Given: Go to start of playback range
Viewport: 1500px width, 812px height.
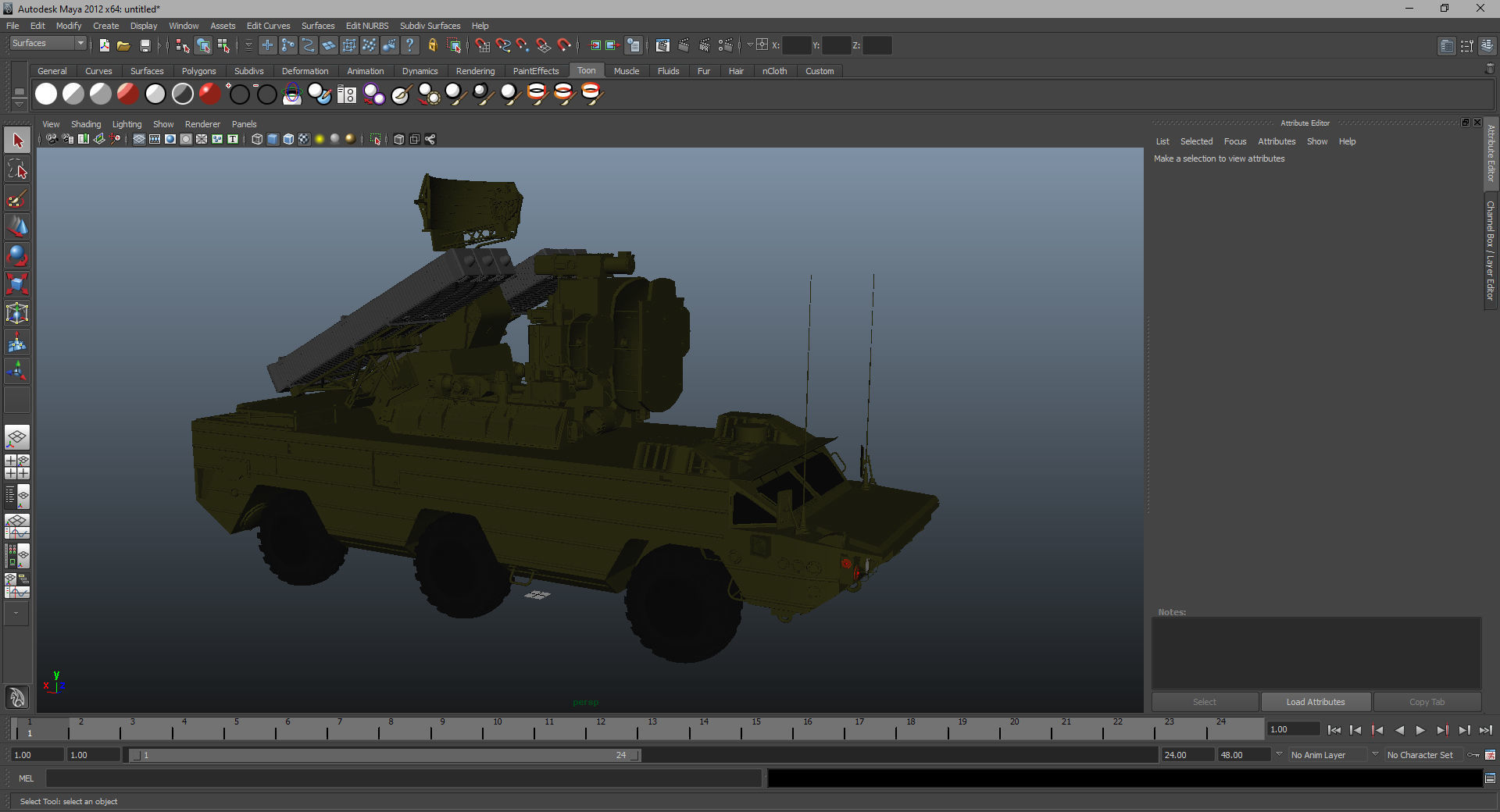Looking at the screenshot, I should 1334,730.
